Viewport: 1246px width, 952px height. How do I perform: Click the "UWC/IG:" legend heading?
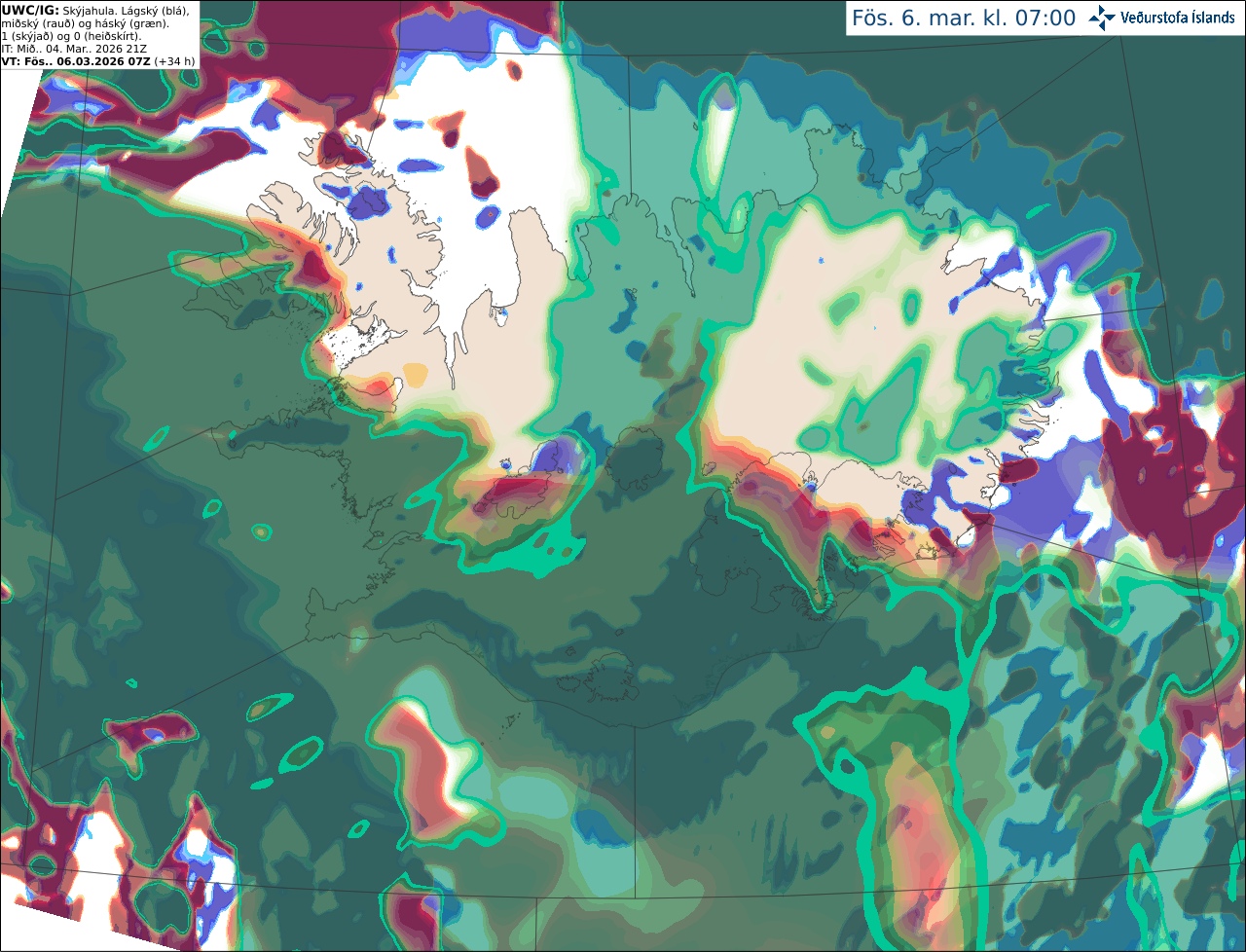[30, 10]
